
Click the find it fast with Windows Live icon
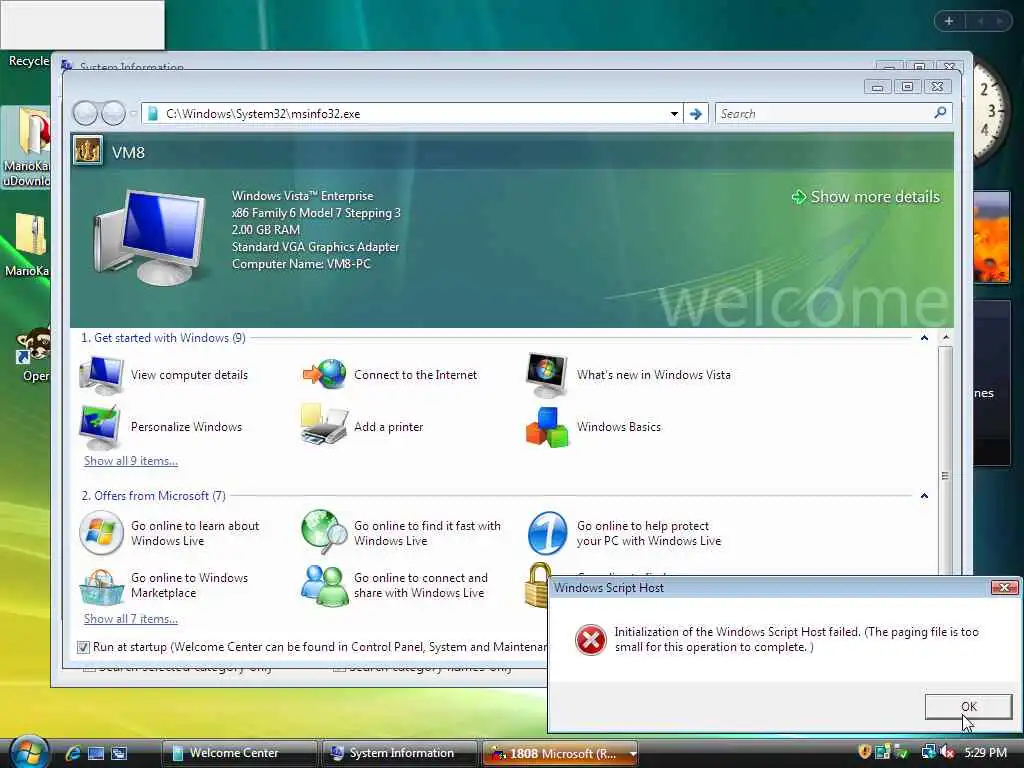click(325, 532)
